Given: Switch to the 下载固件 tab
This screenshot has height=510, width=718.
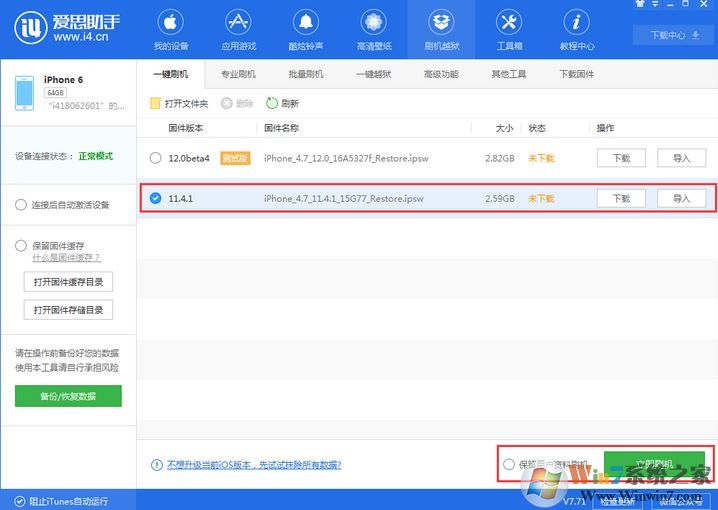Looking at the screenshot, I should click(x=577, y=74).
